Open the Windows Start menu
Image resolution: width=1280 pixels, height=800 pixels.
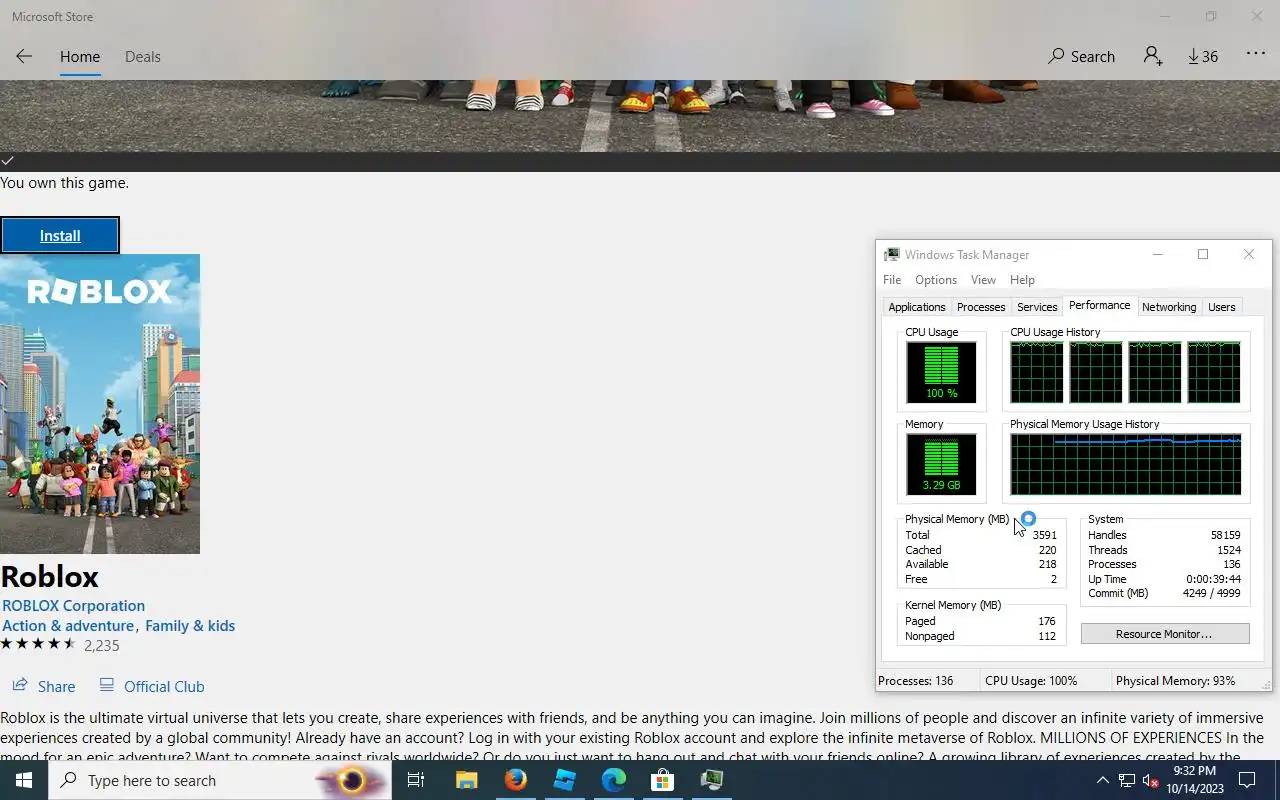click(x=24, y=780)
